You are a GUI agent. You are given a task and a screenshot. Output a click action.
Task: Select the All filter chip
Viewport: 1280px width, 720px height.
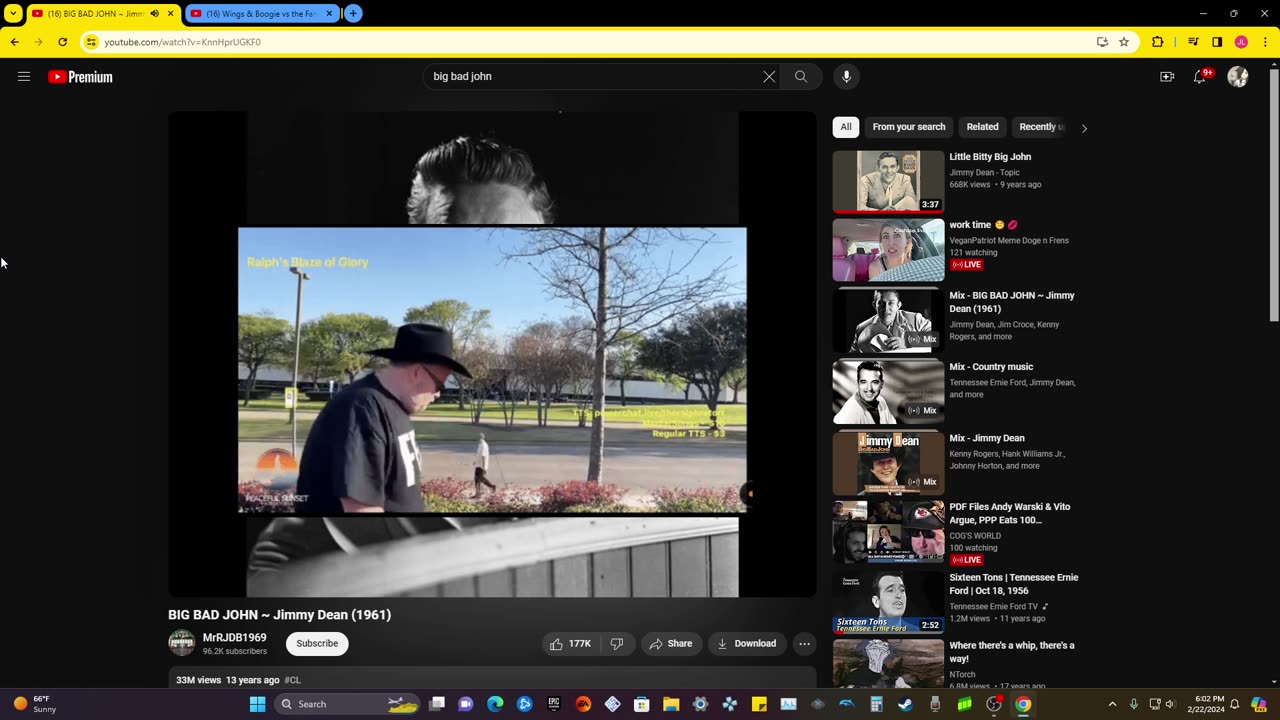(x=846, y=127)
